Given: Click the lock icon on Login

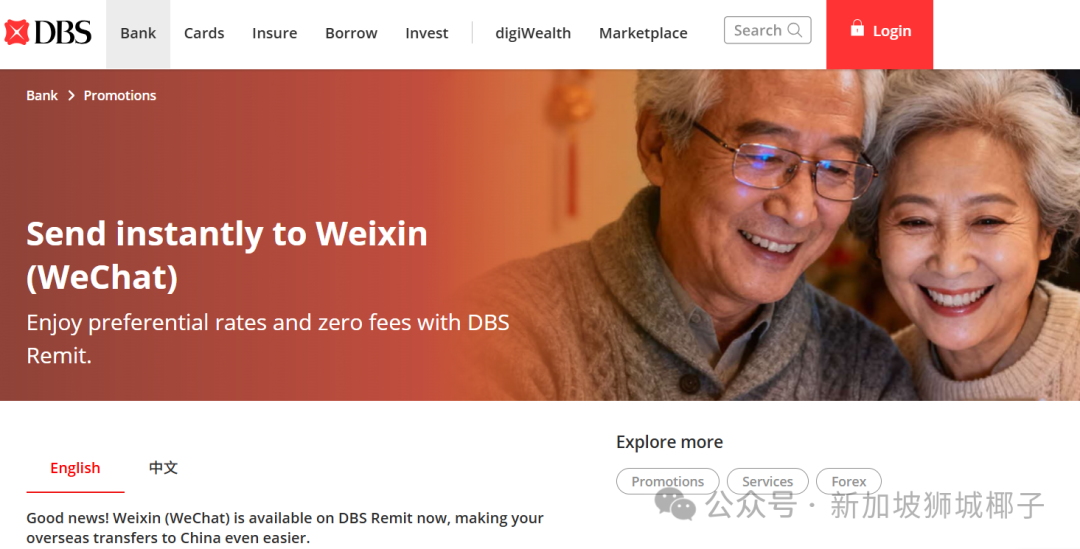Looking at the screenshot, I should [x=857, y=28].
